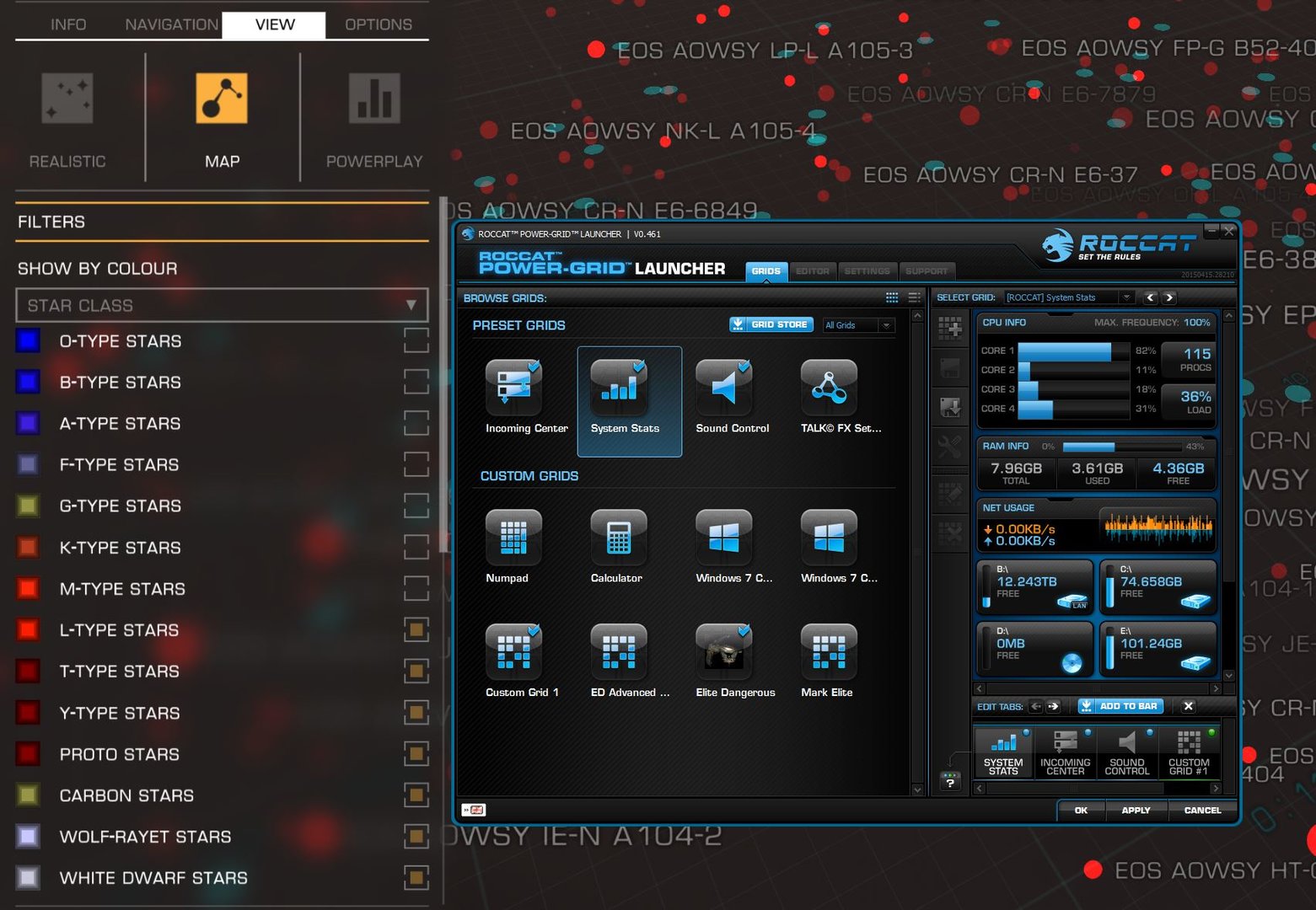Viewport: 1316px width, 910px height.
Task: Select the Grids tab in launcher
Action: [765, 271]
